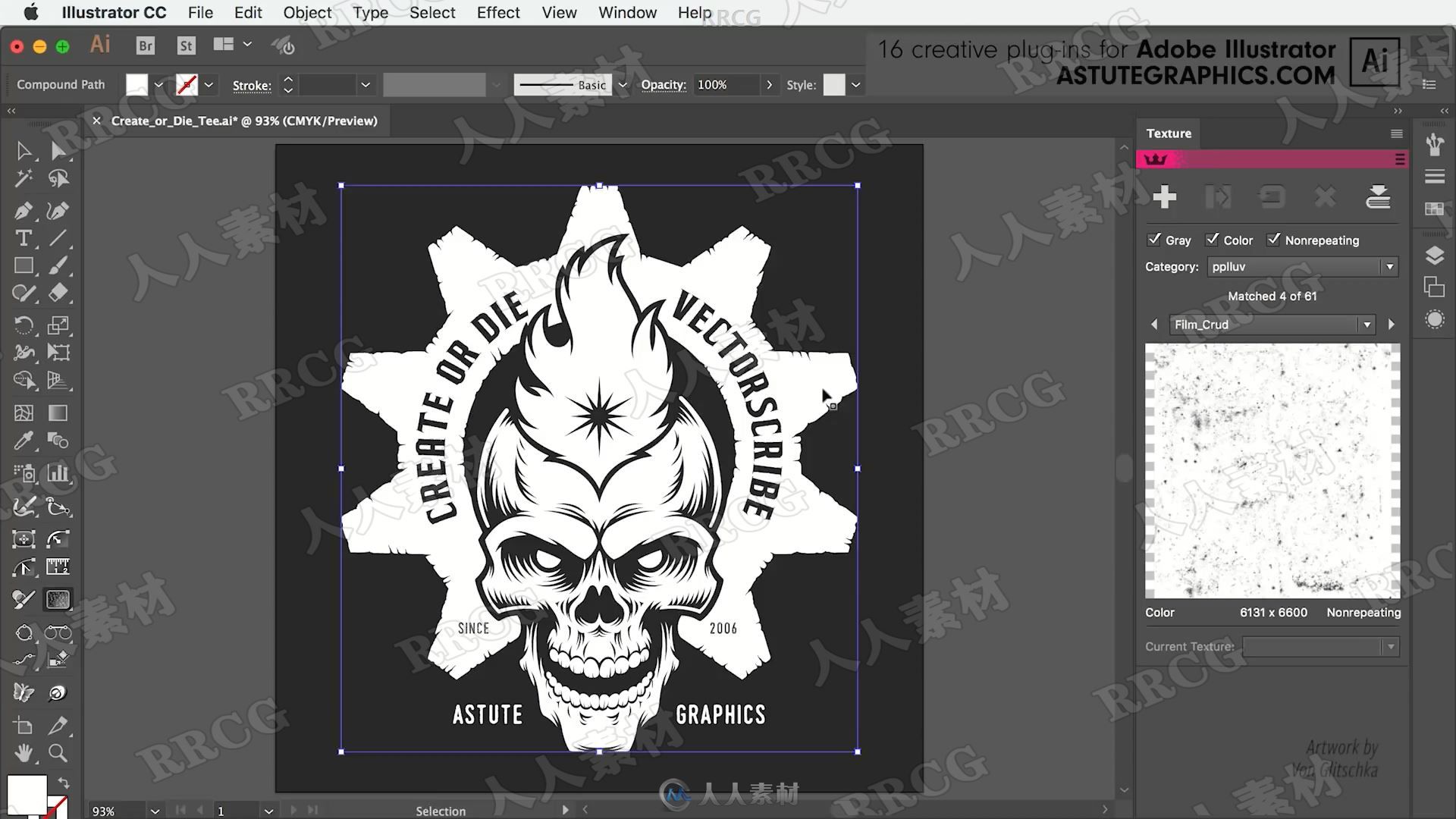Open the Texture panel flyout menu
This screenshot has height=819, width=1456.
(1396, 133)
